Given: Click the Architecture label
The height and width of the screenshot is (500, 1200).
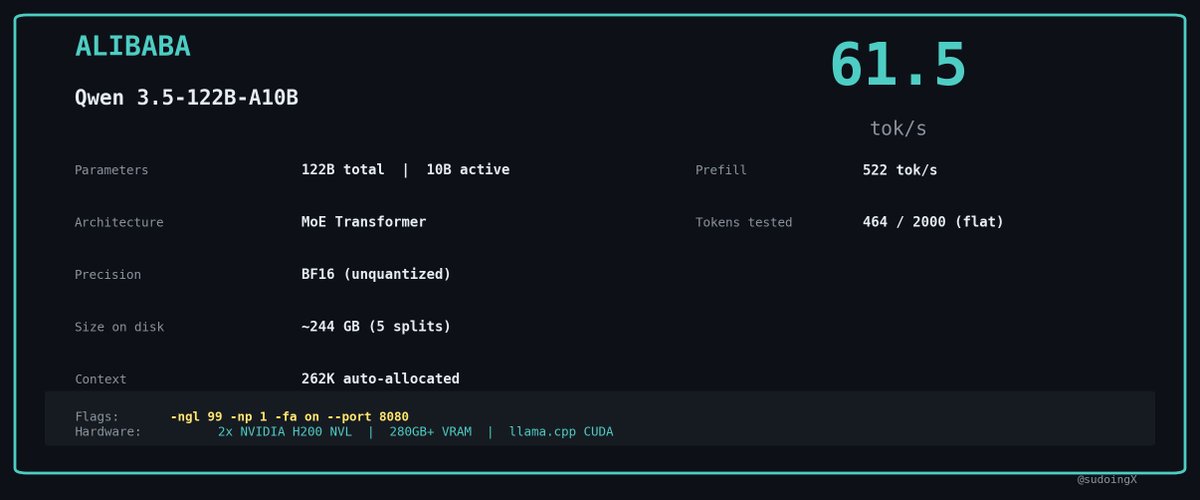Looking at the screenshot, I should (119, 222).
